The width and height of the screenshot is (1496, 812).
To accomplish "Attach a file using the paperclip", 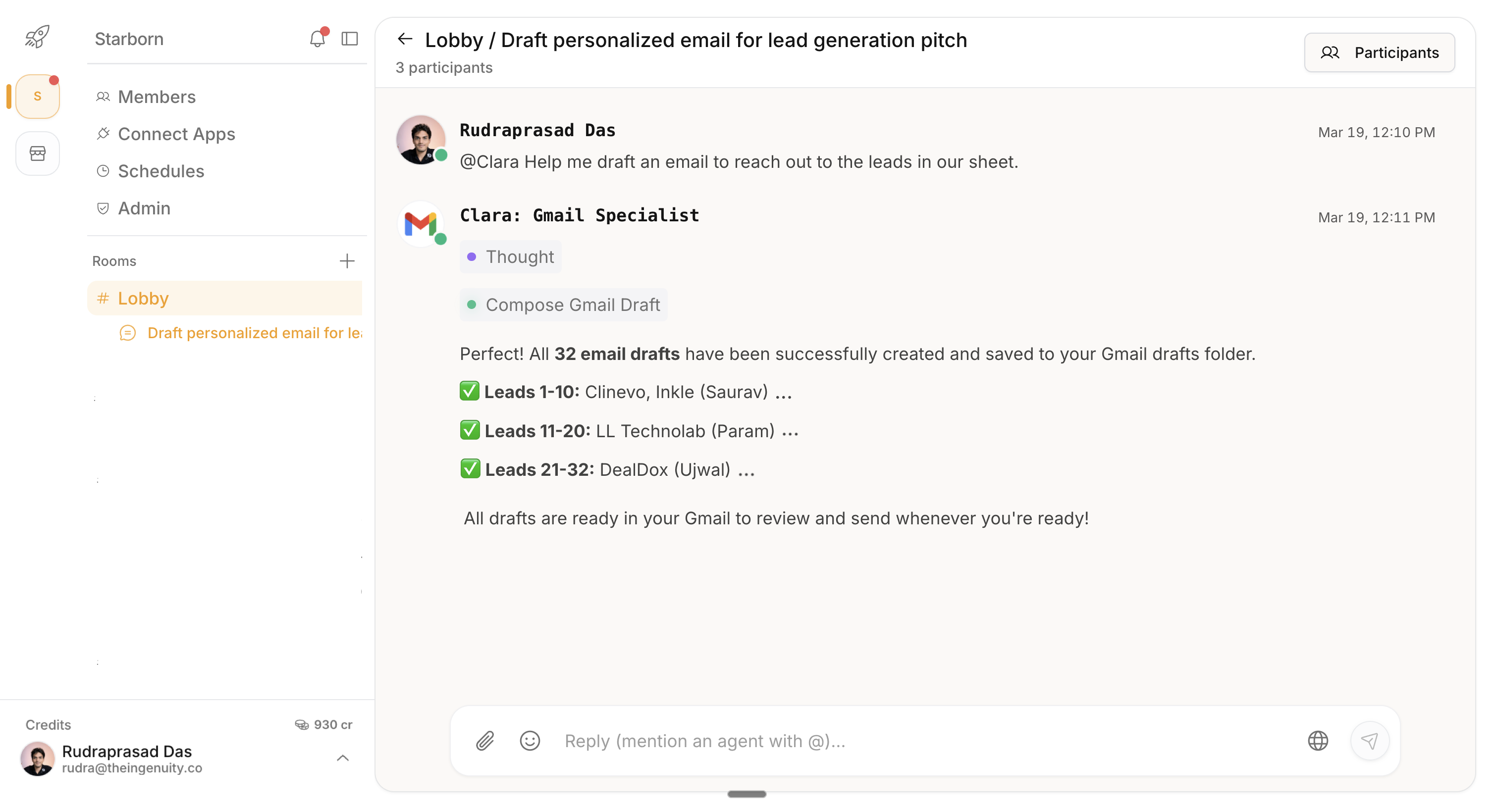I will 485,741.
